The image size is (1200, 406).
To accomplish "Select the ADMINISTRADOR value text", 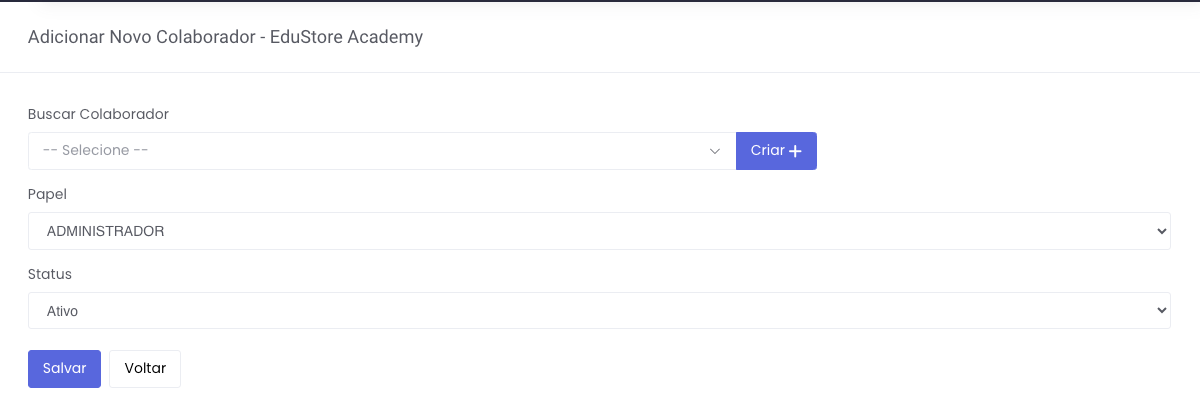I will pos(106,231).
